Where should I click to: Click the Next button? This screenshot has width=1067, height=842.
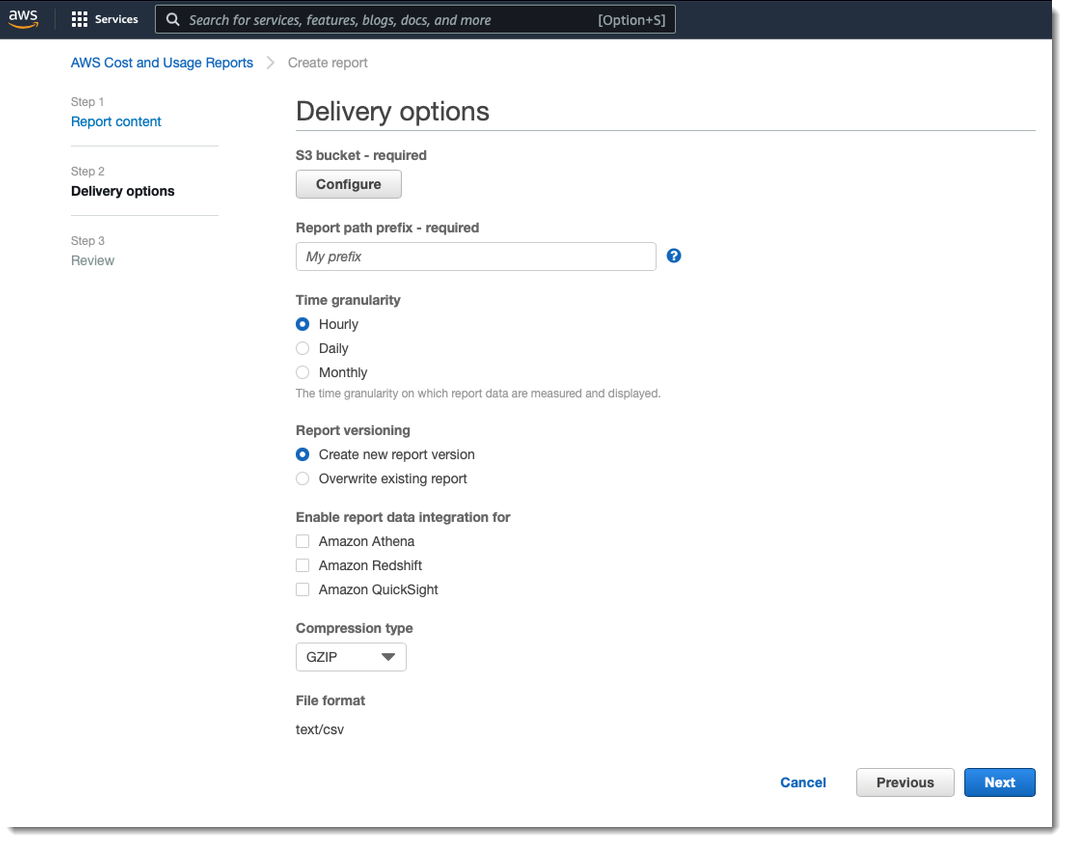(x=1000, y=782)
